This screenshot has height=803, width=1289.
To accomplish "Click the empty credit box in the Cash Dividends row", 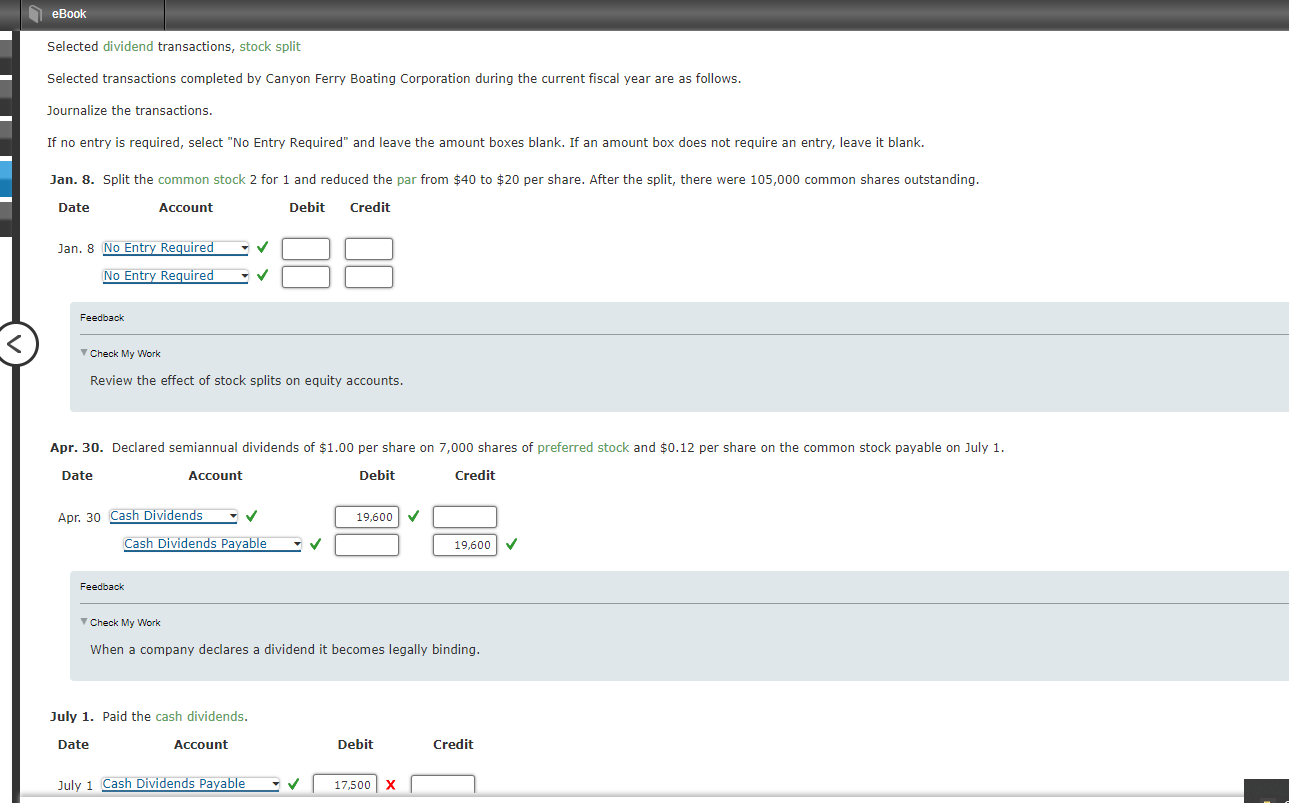I will (x=464, y=516).
